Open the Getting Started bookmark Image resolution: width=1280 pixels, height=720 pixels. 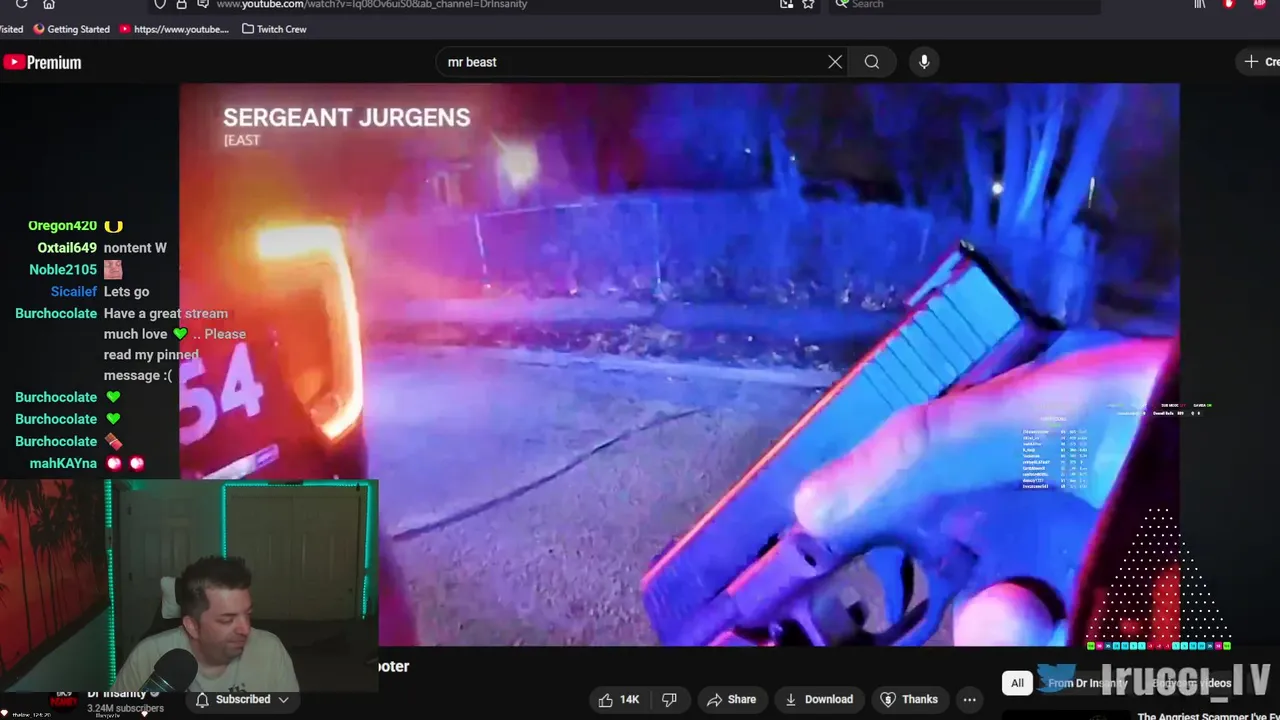point(72,29)
